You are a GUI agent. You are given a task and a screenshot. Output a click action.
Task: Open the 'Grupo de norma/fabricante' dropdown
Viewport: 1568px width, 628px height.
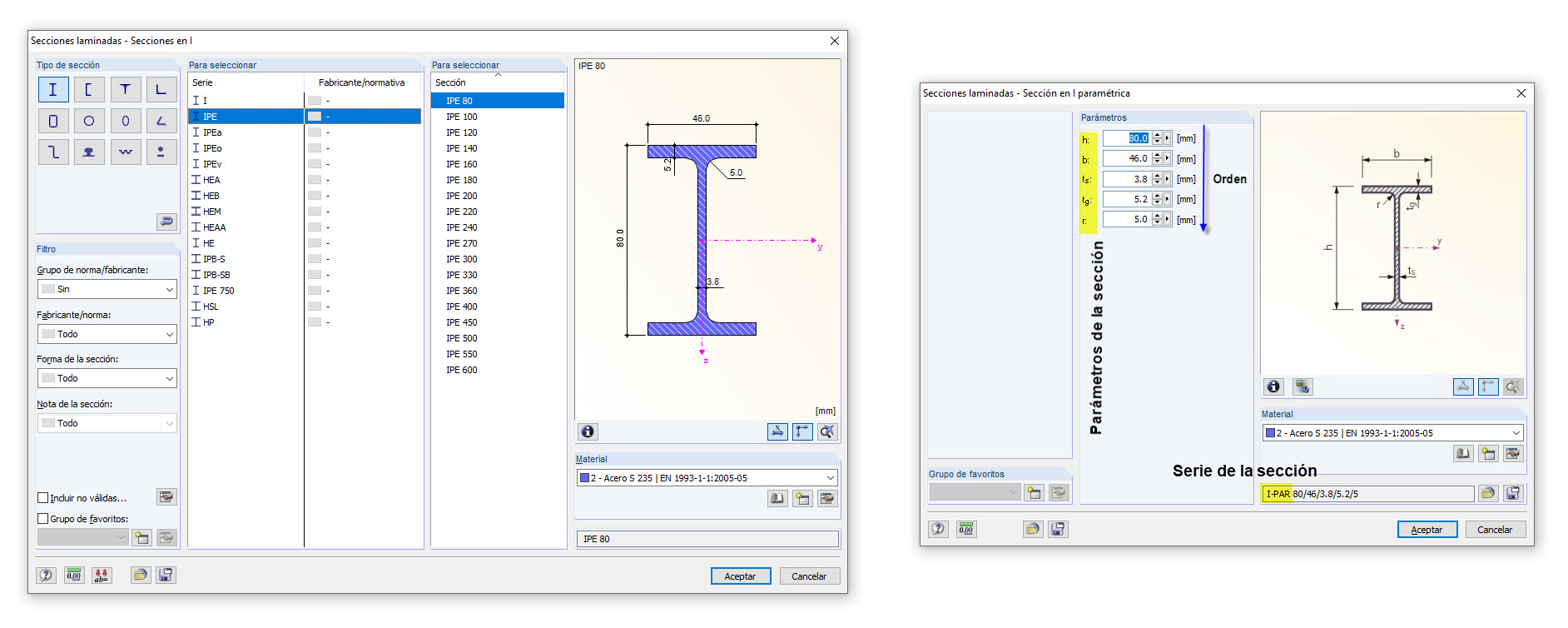tap(107, 289)
